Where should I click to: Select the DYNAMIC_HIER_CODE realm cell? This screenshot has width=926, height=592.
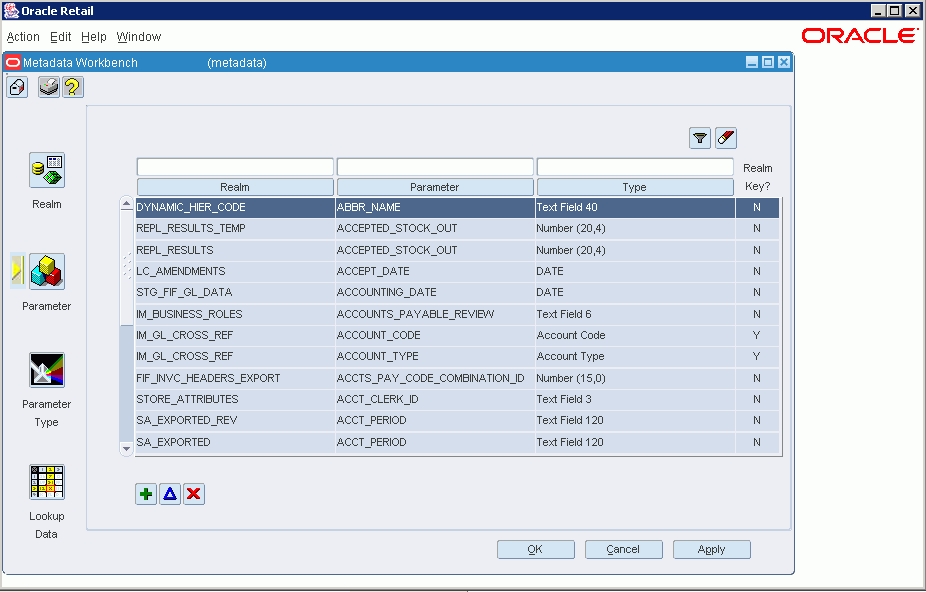click(x=235, y=207)
